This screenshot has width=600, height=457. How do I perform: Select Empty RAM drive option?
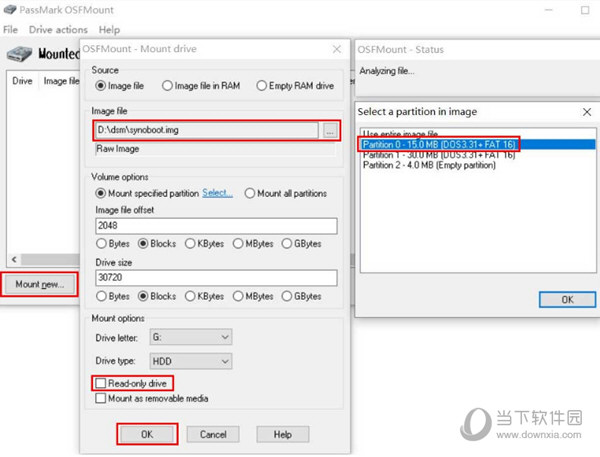click(x=261, y=86)
